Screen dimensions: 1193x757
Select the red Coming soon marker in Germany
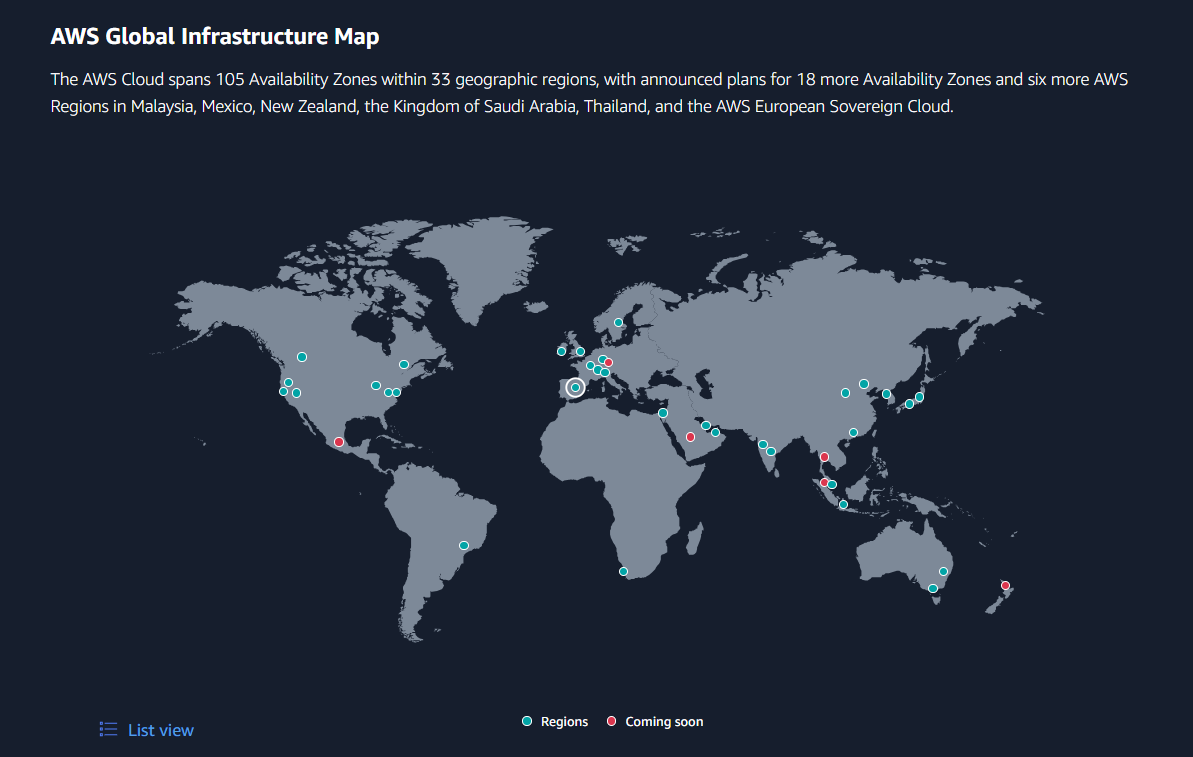[609, 363]
